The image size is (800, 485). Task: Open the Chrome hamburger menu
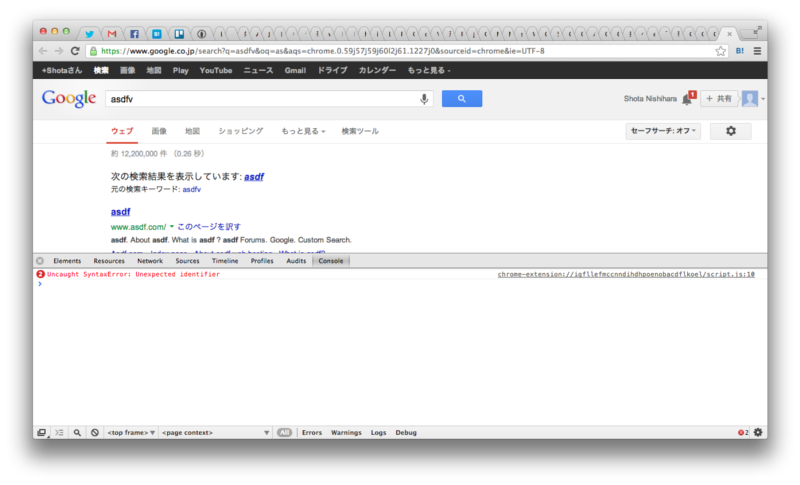[757, 51]
